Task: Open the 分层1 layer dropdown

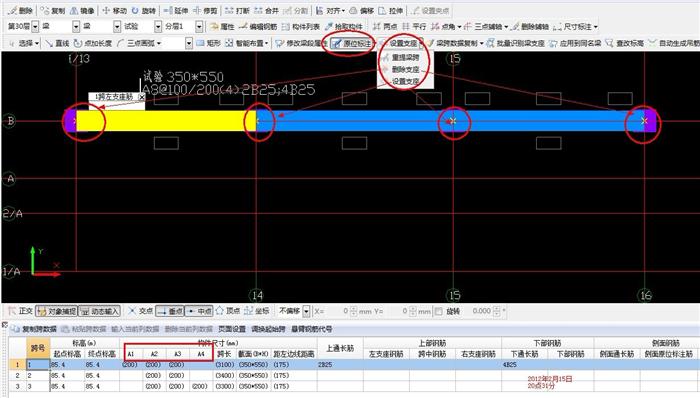Action: (x=199, y=27)
